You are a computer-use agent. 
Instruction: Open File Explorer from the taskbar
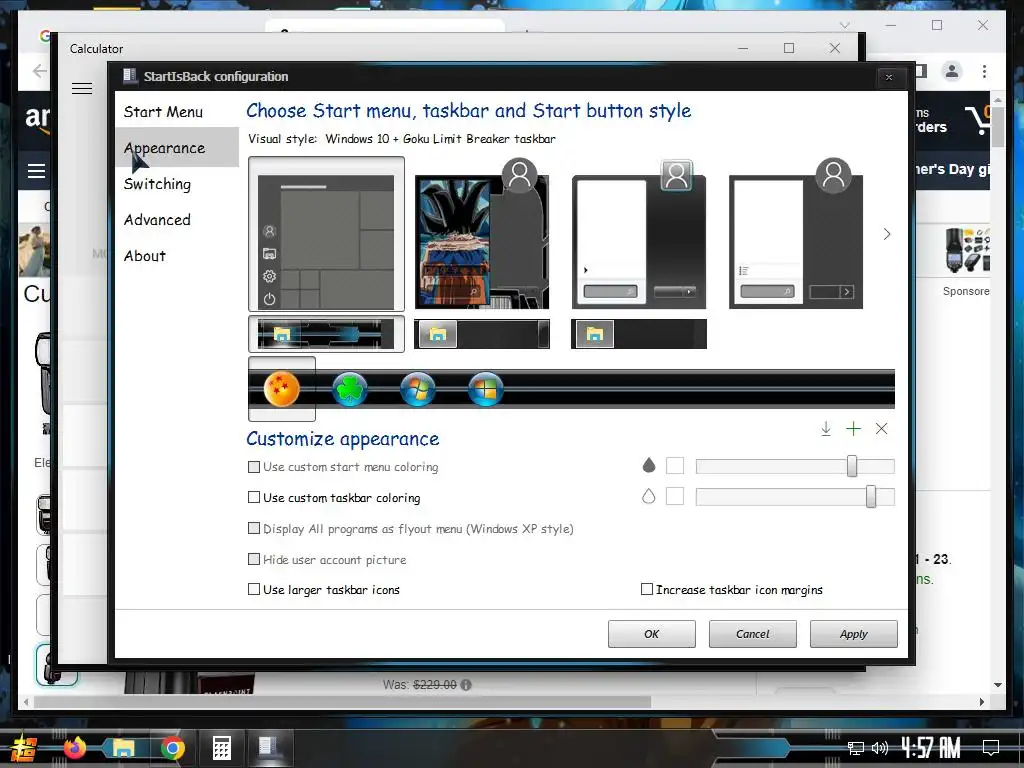123,748
